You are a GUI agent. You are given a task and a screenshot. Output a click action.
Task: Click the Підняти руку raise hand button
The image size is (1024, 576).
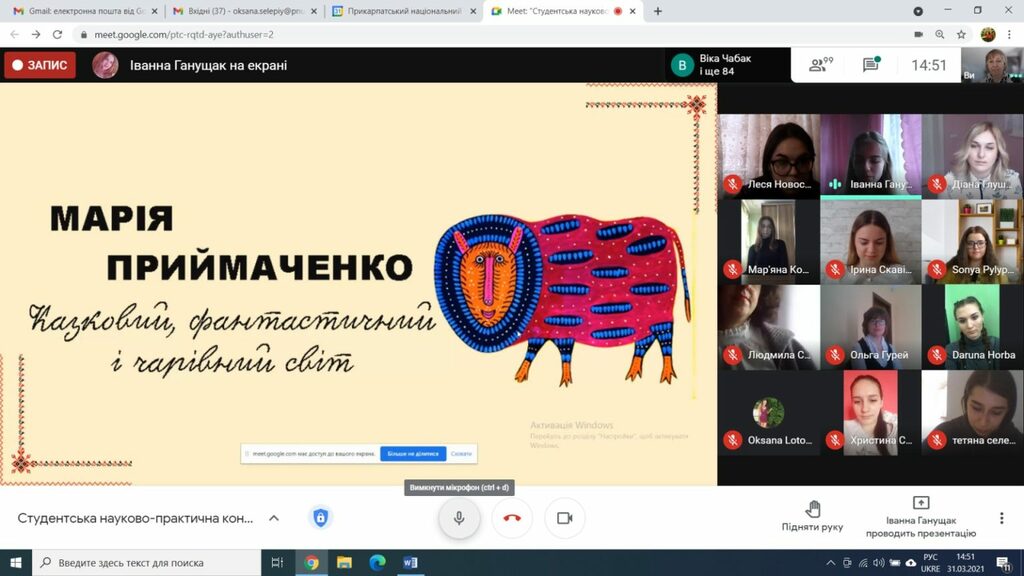[x=812, y=516]
